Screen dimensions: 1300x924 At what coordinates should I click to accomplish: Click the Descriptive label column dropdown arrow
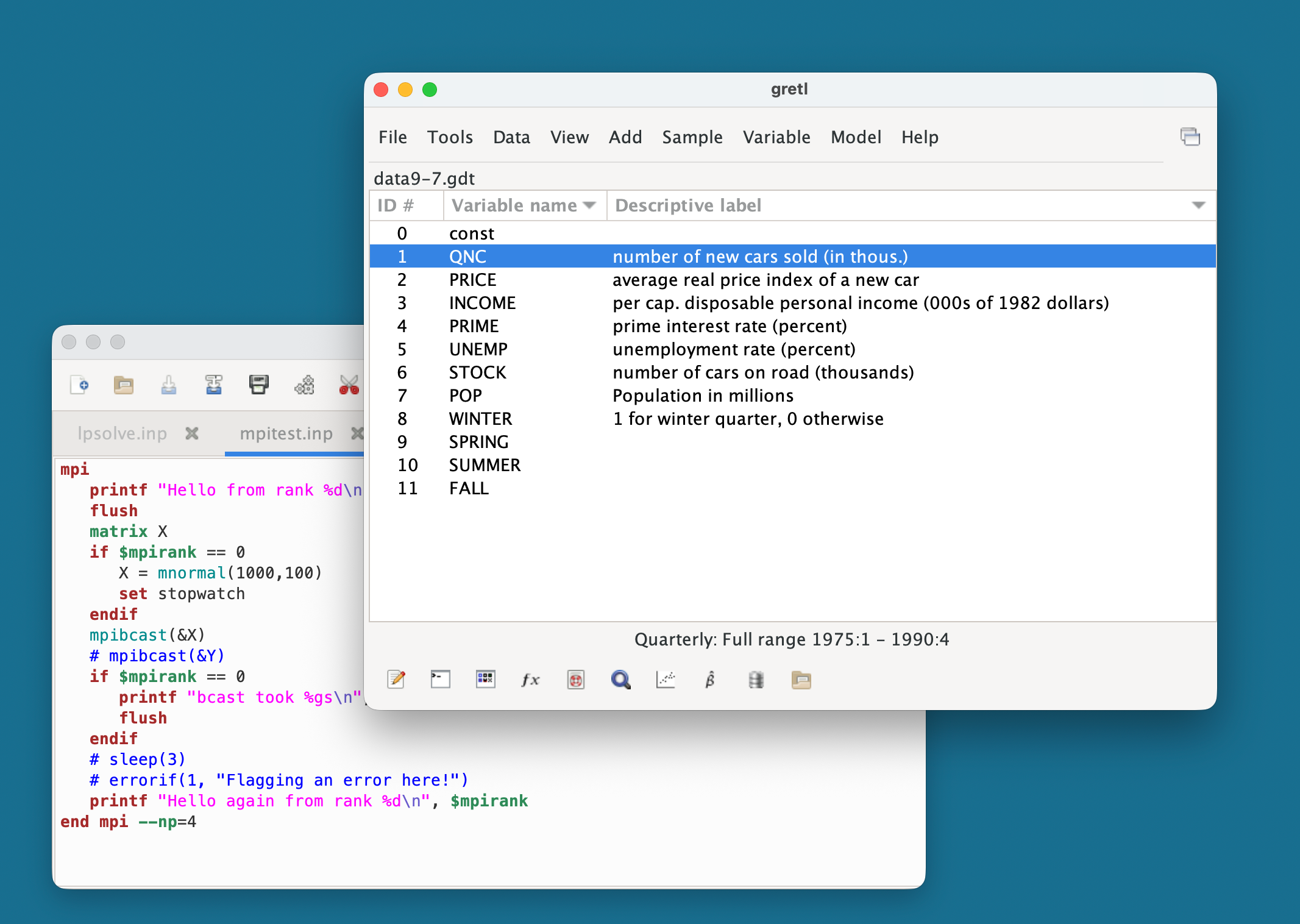coord(1198,205)
